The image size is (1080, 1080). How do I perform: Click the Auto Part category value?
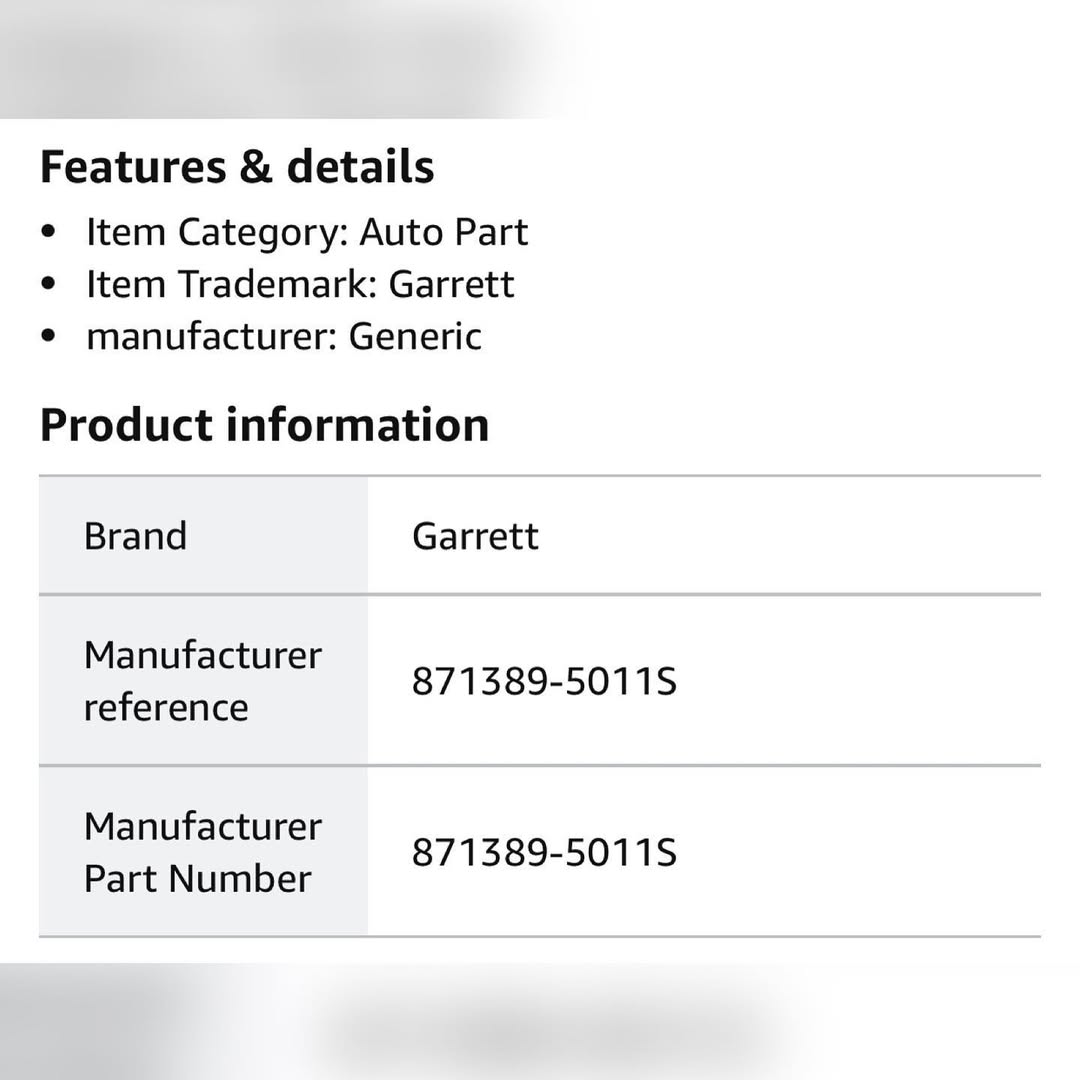[443, 233]
